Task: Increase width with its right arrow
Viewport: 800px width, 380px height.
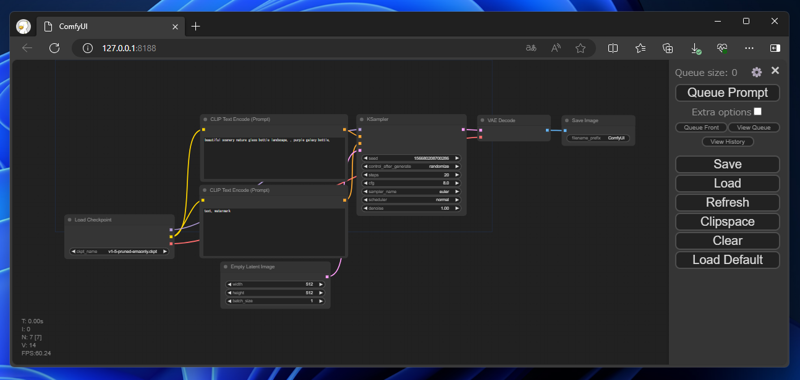Action: point(320,284)
